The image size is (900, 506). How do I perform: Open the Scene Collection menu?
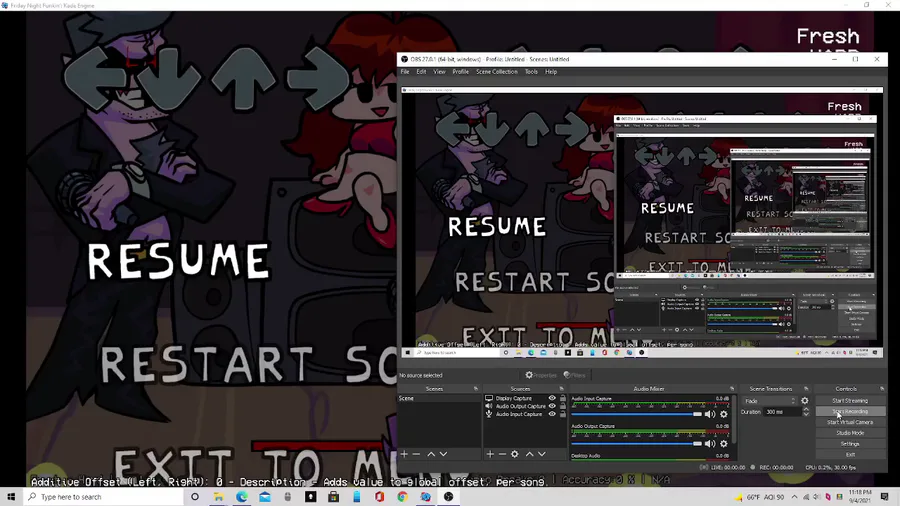point(496,72)
